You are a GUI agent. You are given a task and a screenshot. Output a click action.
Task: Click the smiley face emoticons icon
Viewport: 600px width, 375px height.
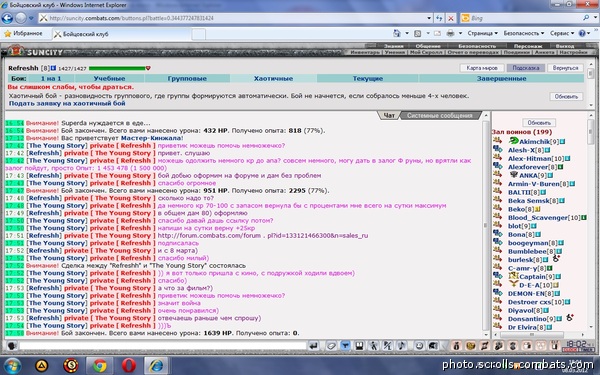(419, 346)
